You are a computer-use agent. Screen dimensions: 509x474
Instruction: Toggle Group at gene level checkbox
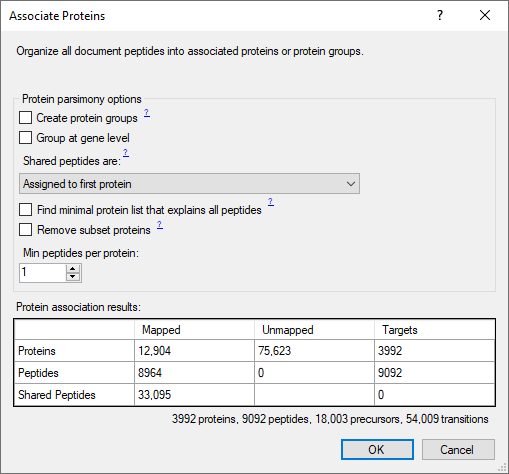point(26,137)
